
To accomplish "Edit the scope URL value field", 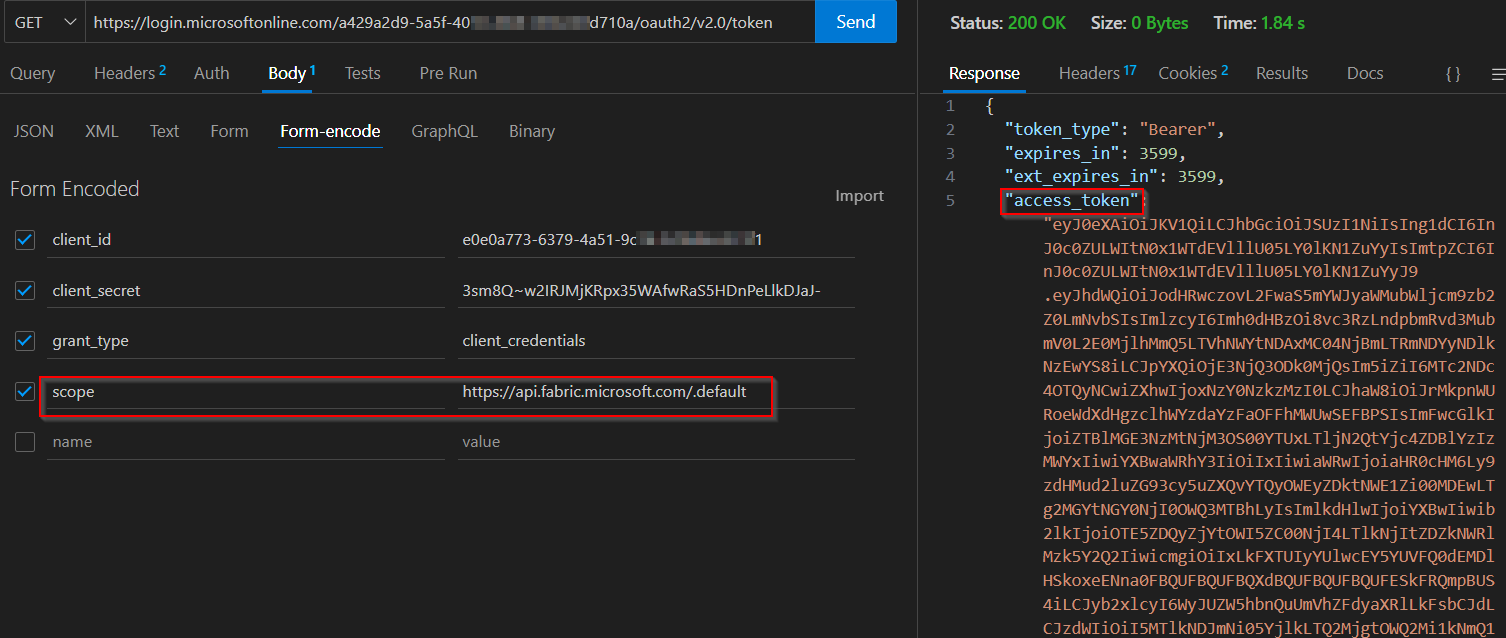I will coord(656,392).
